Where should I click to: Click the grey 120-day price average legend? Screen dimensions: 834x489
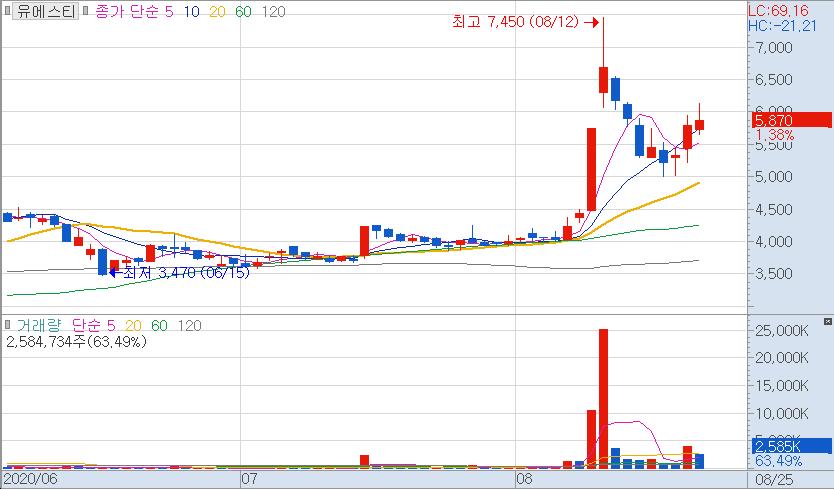click(274, 11)
